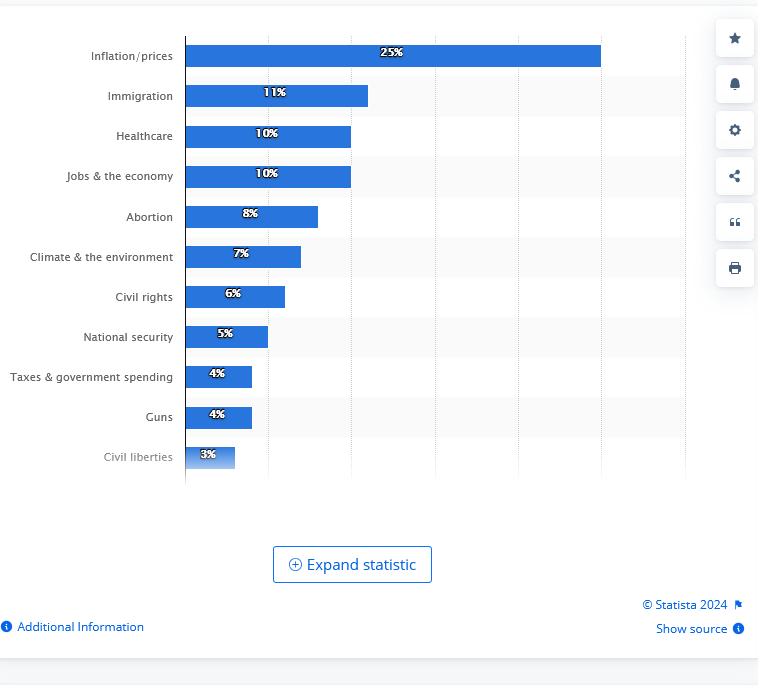The width and height of the screenshot is (758, 696).
Task: Open chart settings gear icon
Action: (735, 130)
